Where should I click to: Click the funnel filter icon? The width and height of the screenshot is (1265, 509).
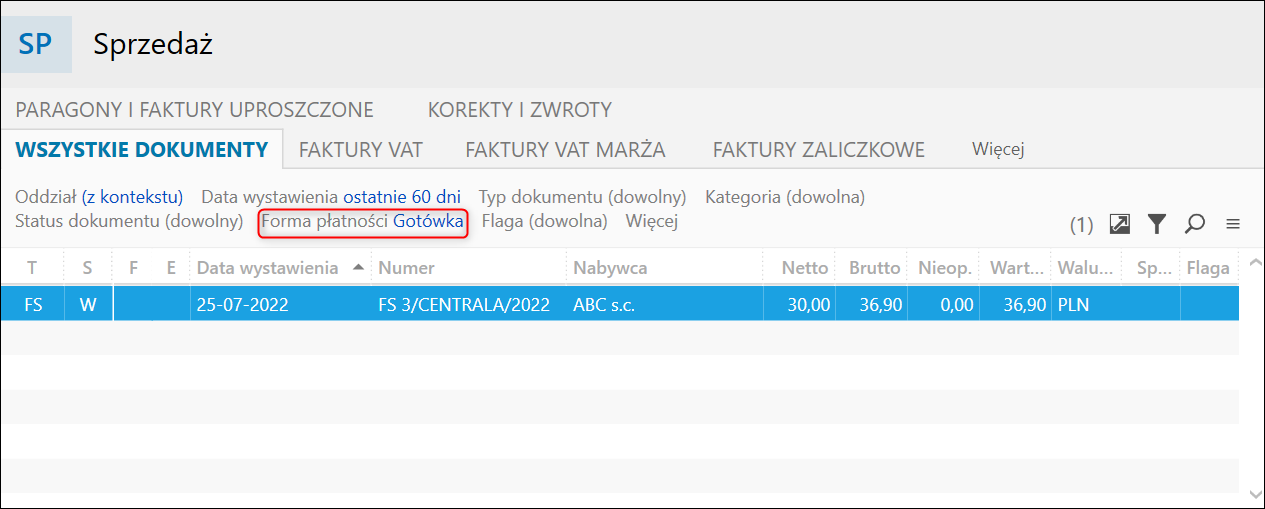tap(1157, 224)
